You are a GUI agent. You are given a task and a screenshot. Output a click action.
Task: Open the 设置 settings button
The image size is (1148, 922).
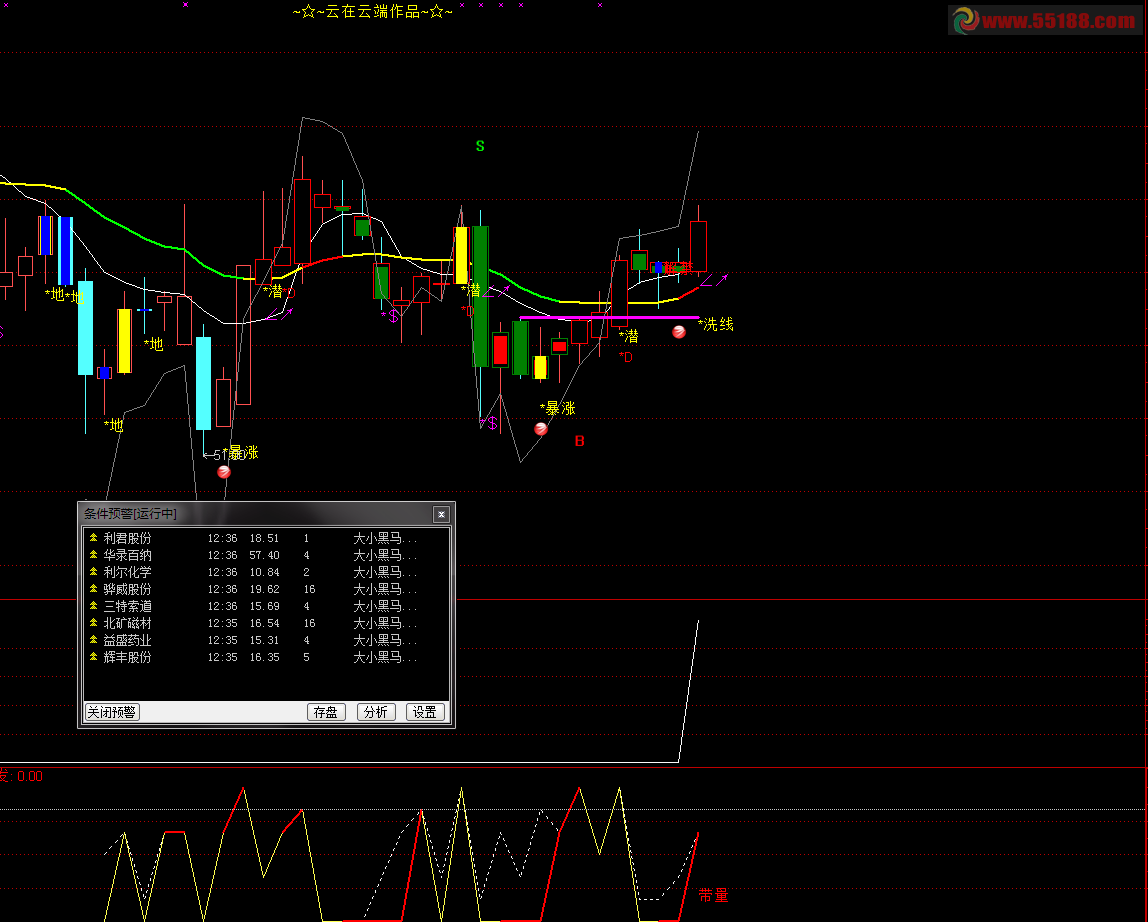425,712
